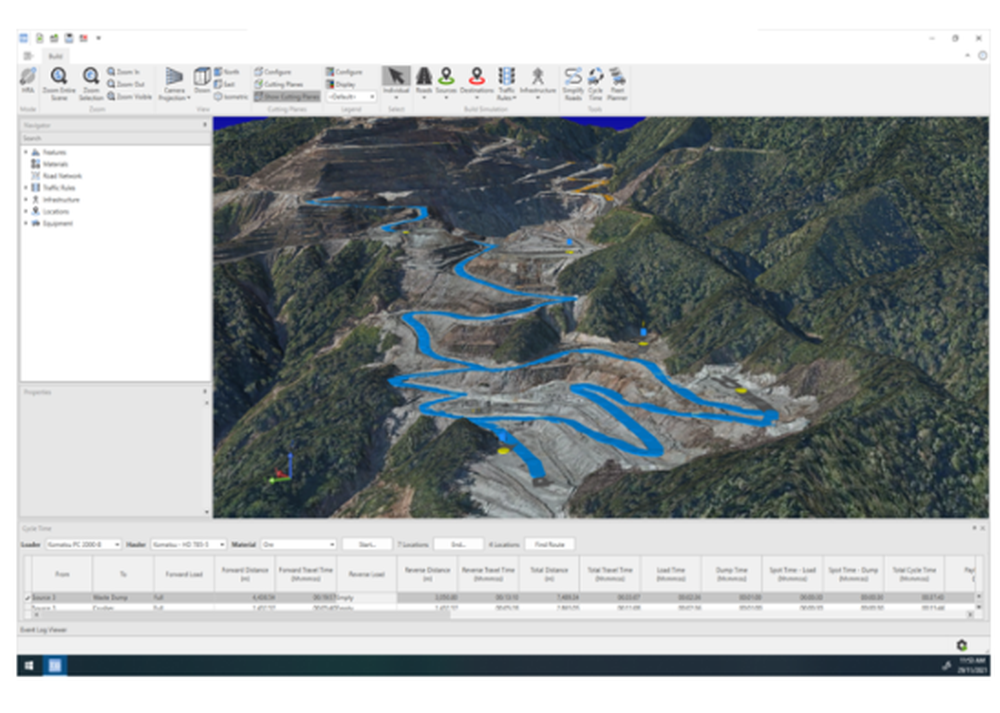
Task: Open the Infrastructure tool
Action: point(538,82)
